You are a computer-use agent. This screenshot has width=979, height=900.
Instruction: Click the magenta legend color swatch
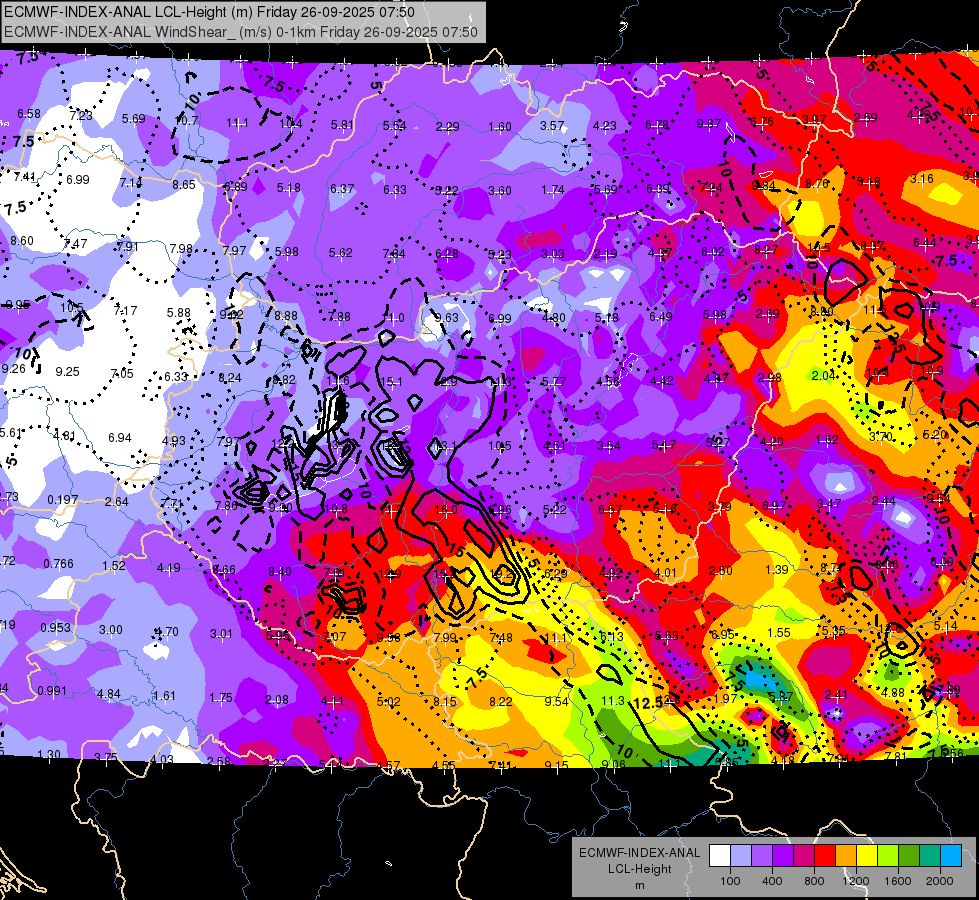pyautogui.click(x=804, y=856)
